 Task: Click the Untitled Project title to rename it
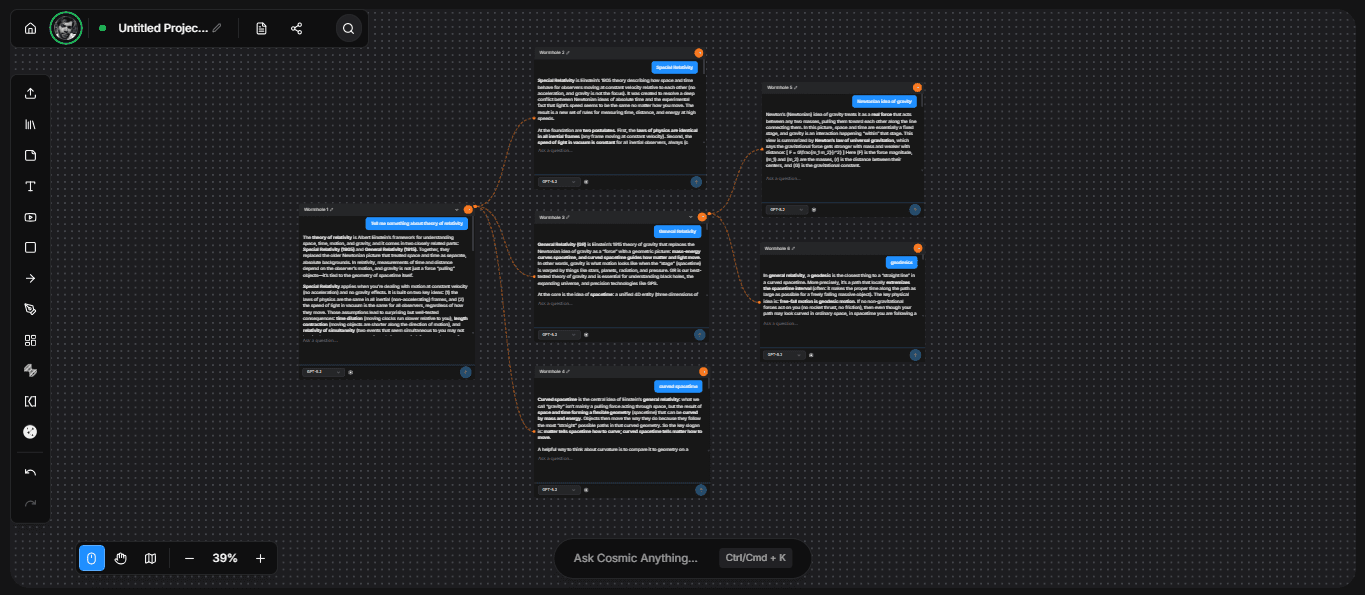point(165,28)
